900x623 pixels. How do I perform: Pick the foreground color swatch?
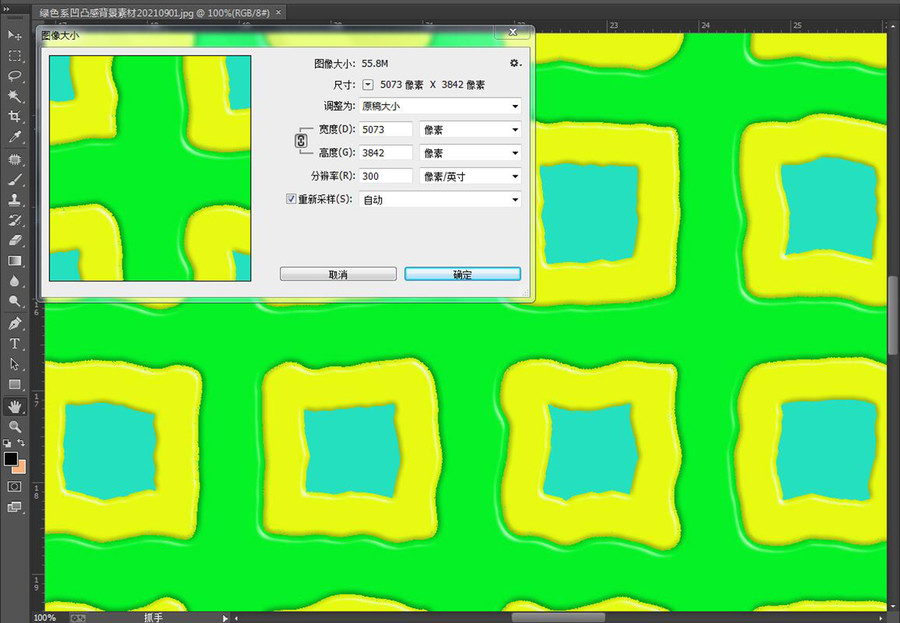click(10, 459)
